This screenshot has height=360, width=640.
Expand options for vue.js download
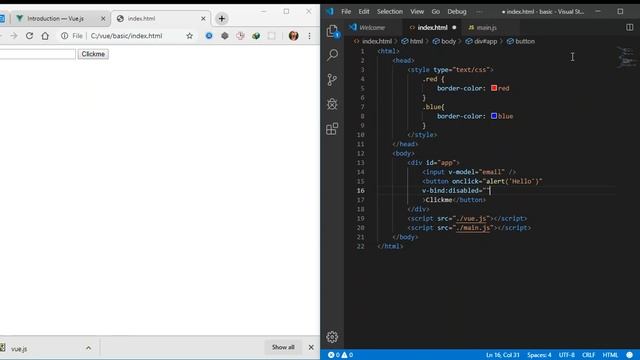89,348
